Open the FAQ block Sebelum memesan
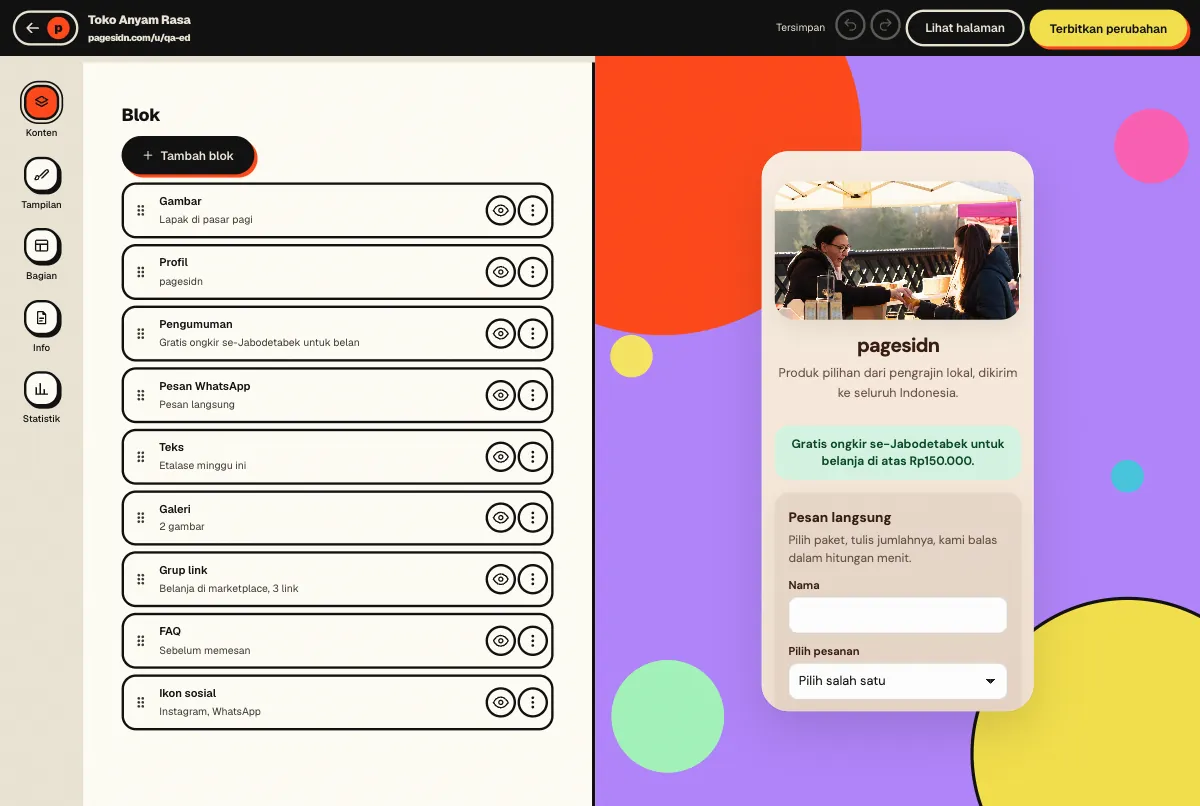The height and width of the screenshot is (806, 1200). point(337,641)
